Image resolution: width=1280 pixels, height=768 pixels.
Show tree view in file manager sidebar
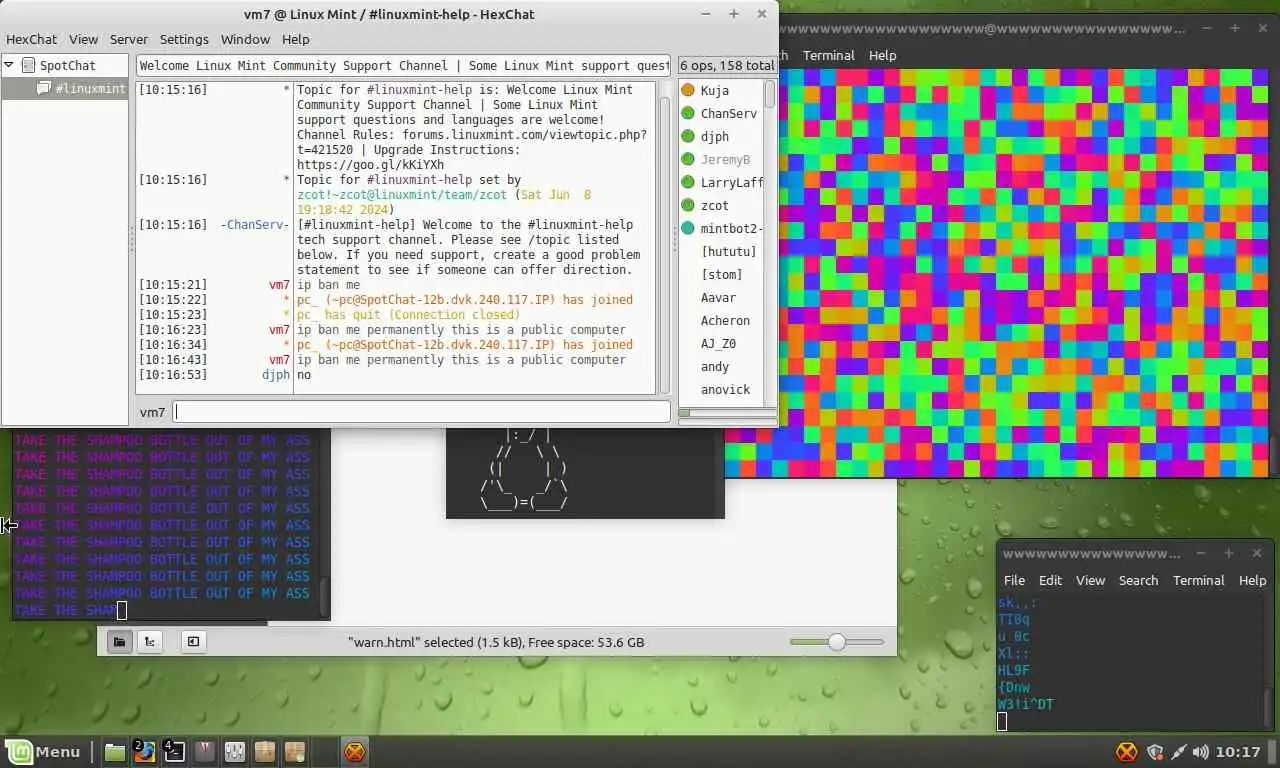pos(149,642)
